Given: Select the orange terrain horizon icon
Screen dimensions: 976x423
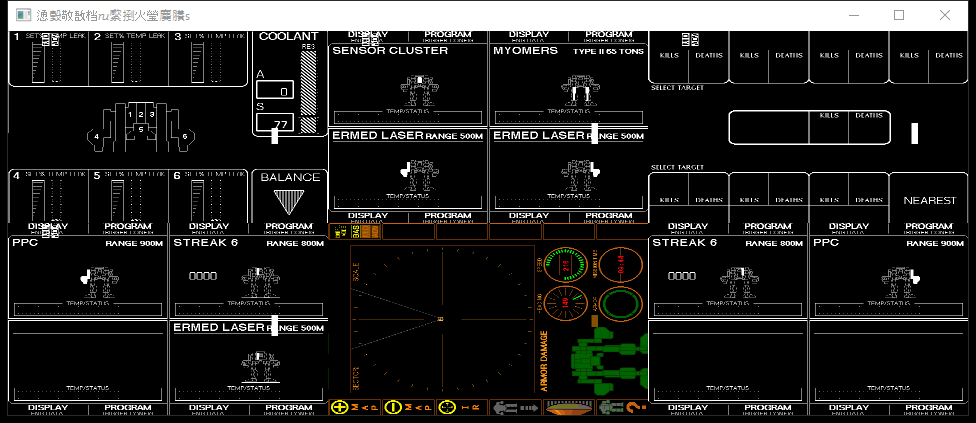Looking at the screenshot, I should [x=569, y=408].
